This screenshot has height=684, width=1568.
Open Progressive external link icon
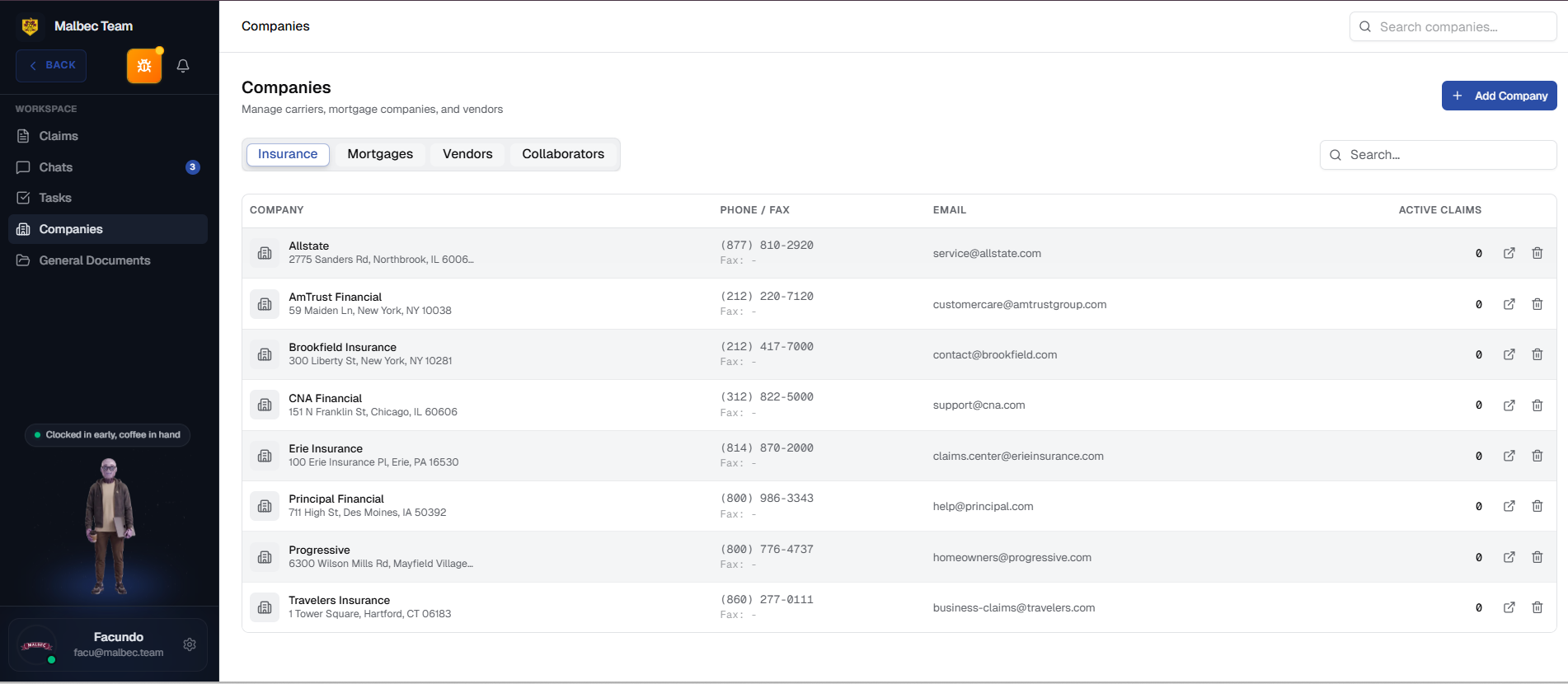[1509, 557]
